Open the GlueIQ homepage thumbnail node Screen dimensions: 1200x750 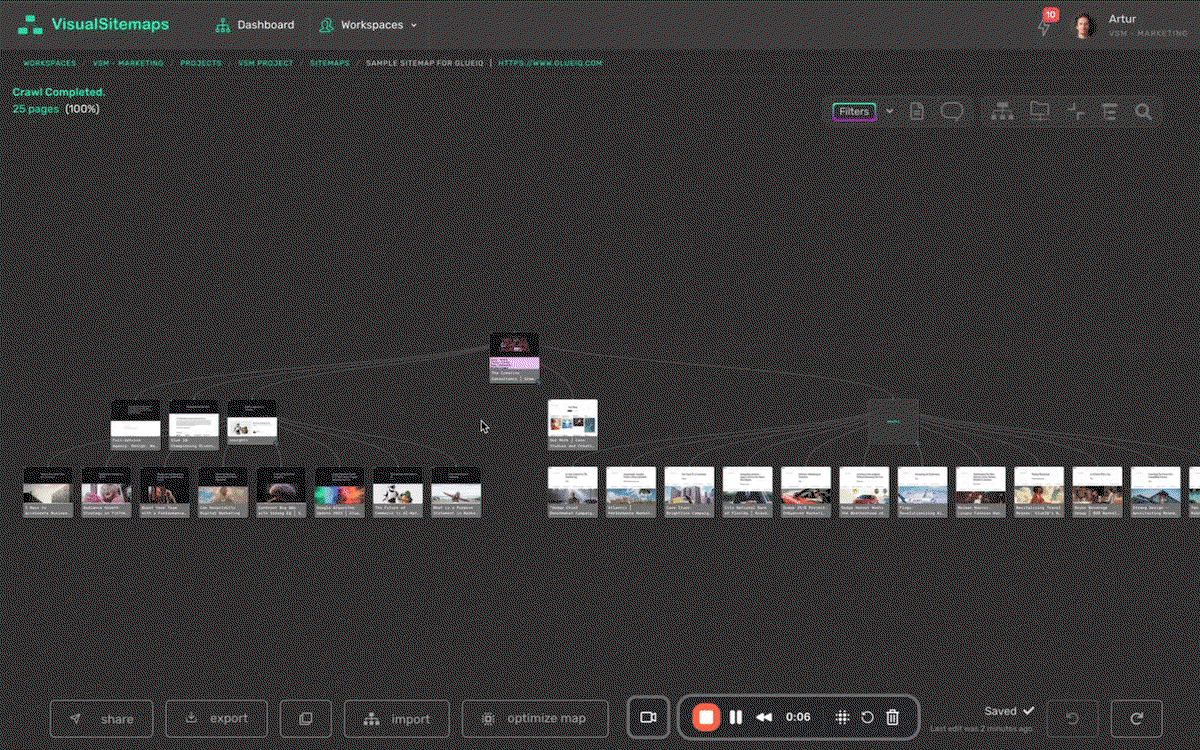point(513,356)
